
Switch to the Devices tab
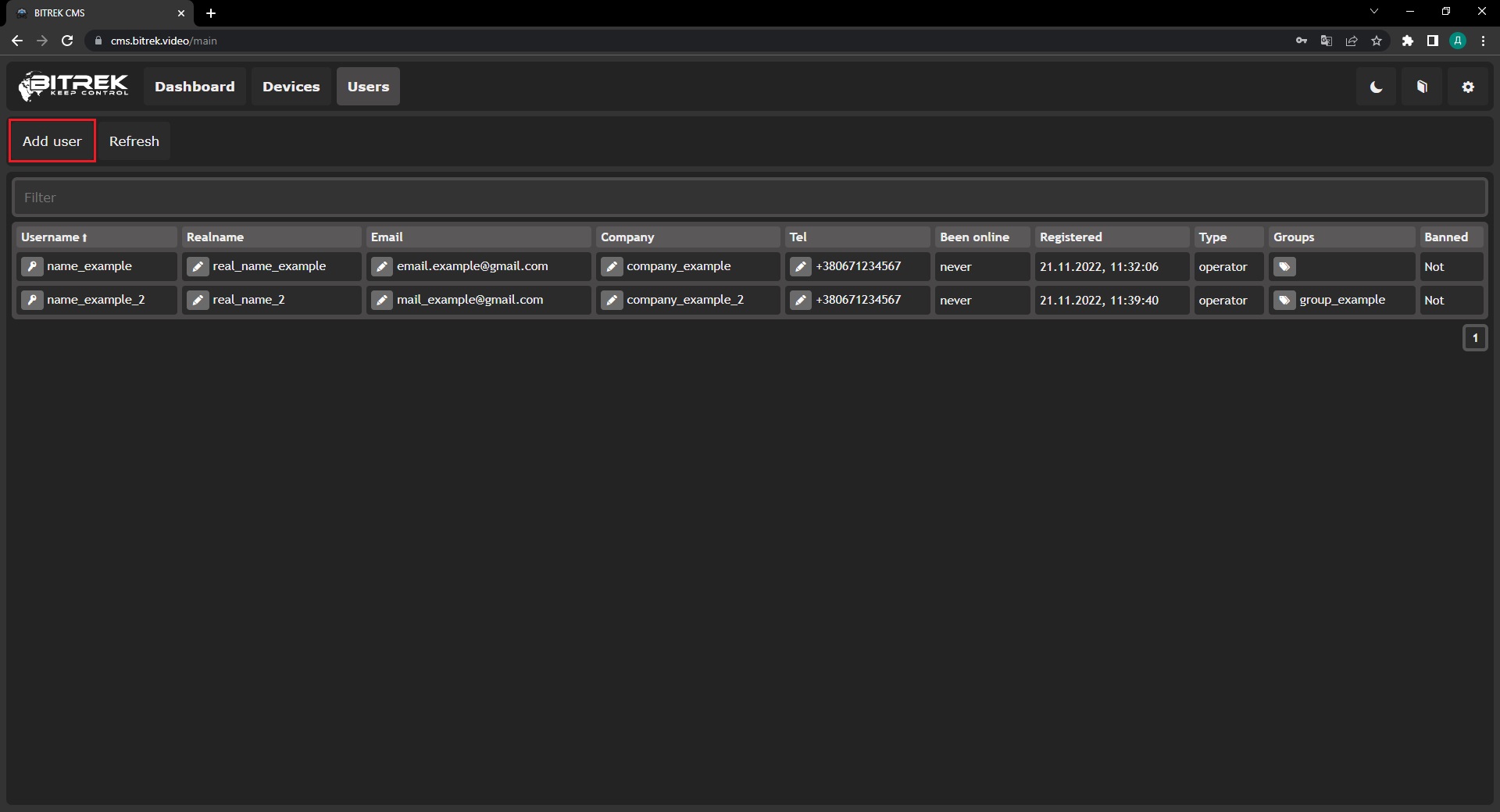pyautogui.click(x=291, y=87)
